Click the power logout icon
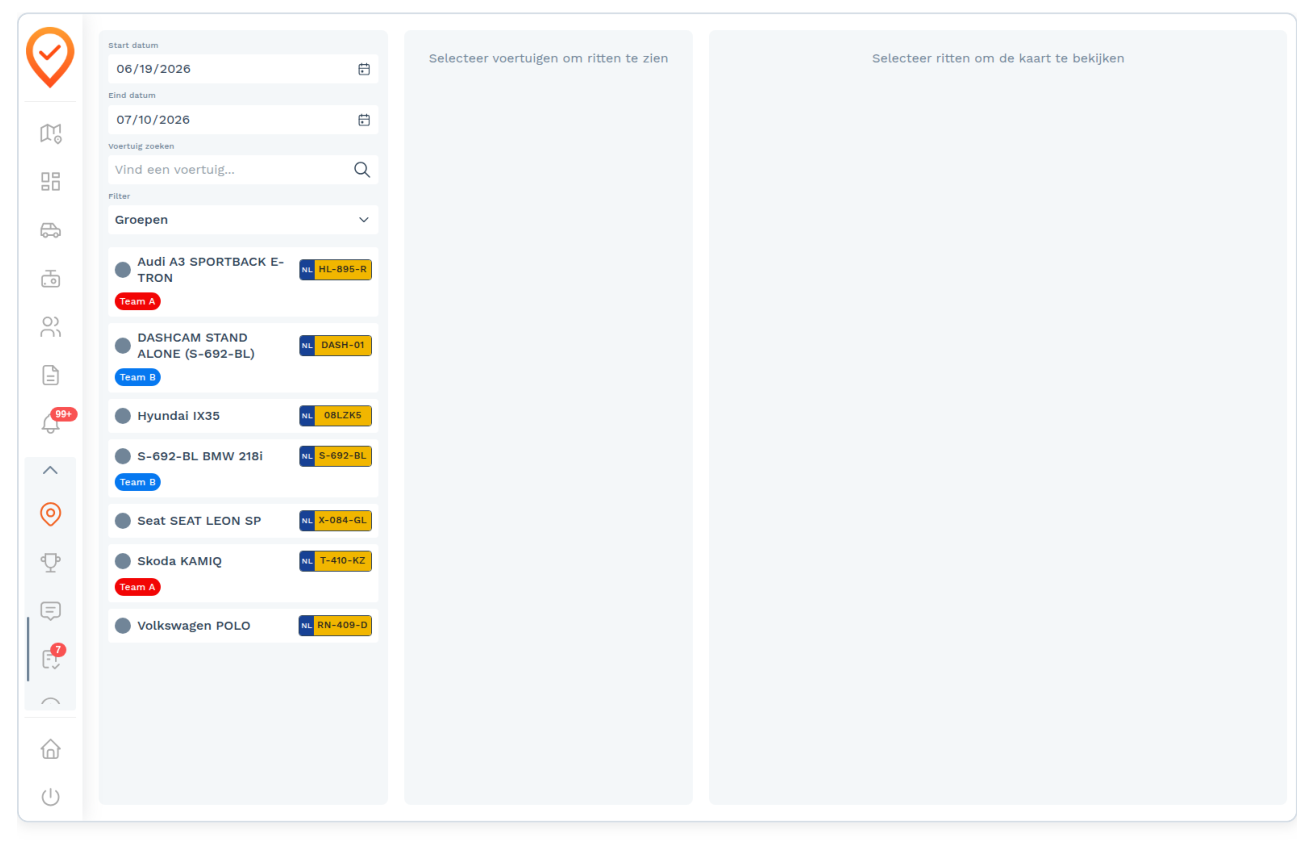Viewport: 1314px width, 843px height. [x=50, y=797]
